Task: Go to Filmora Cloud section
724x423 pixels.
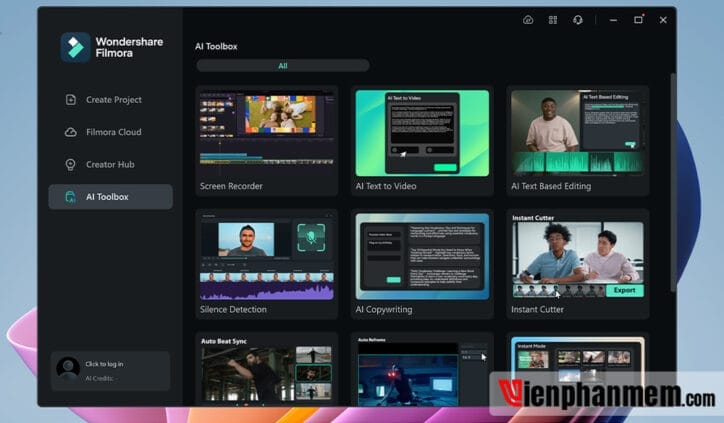Action: tap(111, 132)
